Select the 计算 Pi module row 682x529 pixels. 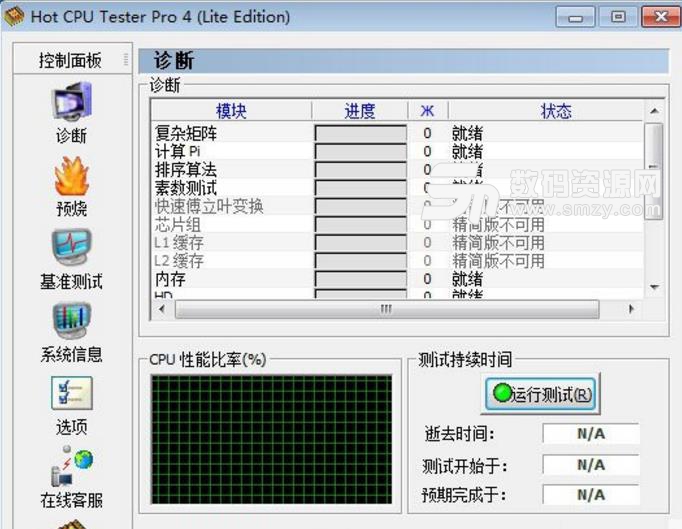tap(397, 151)
